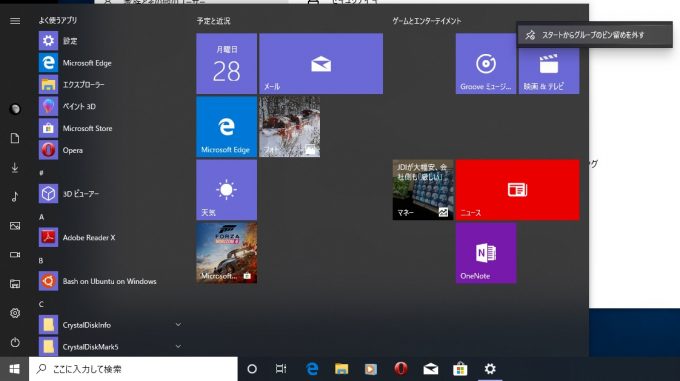Open the red News (ニュース) tile
The image size is (680, 381).
(517, 190)
